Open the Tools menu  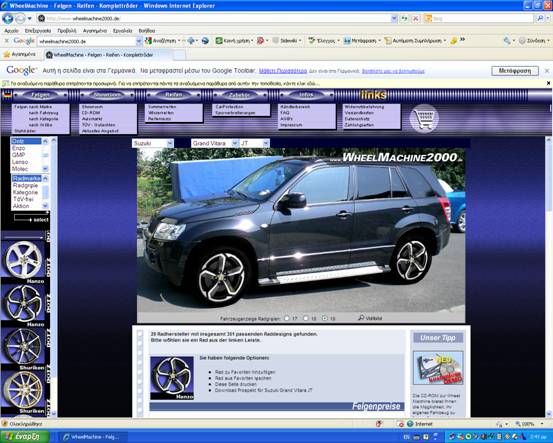tap(122, 31)
